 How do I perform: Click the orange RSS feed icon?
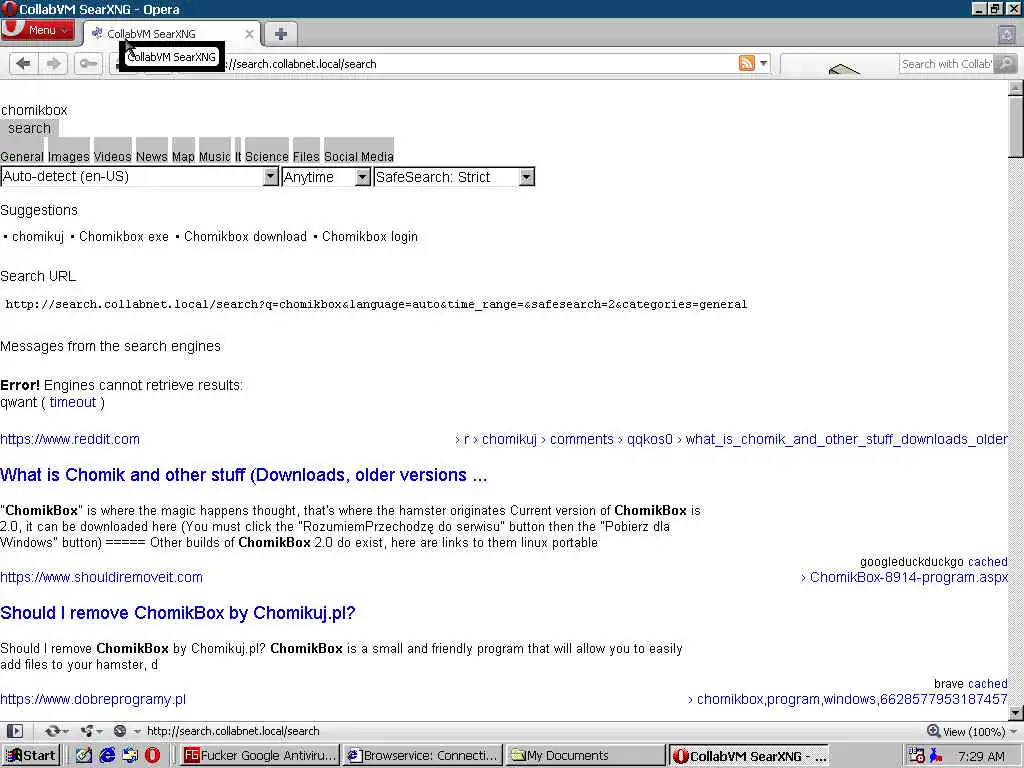746,63
